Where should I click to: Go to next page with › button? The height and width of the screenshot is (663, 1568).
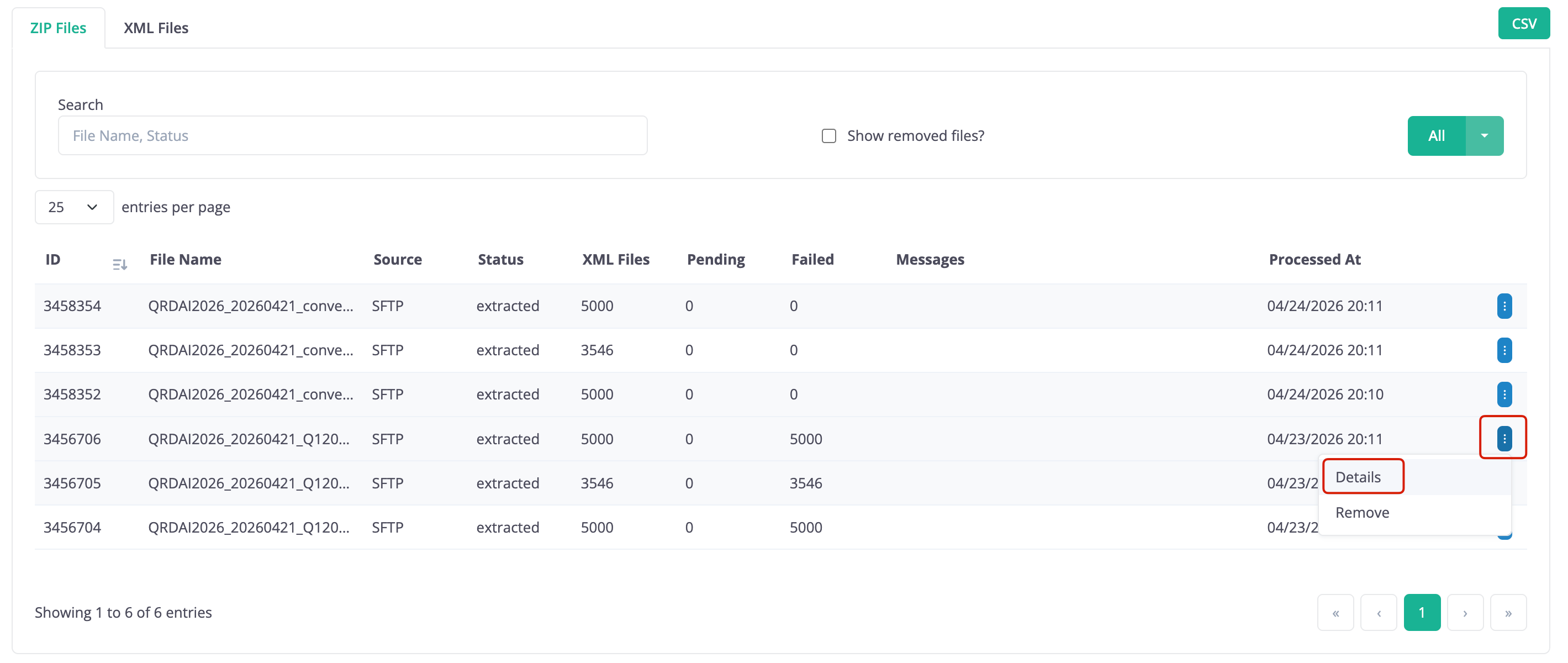pyautogui.click(x=1465, y=613)
